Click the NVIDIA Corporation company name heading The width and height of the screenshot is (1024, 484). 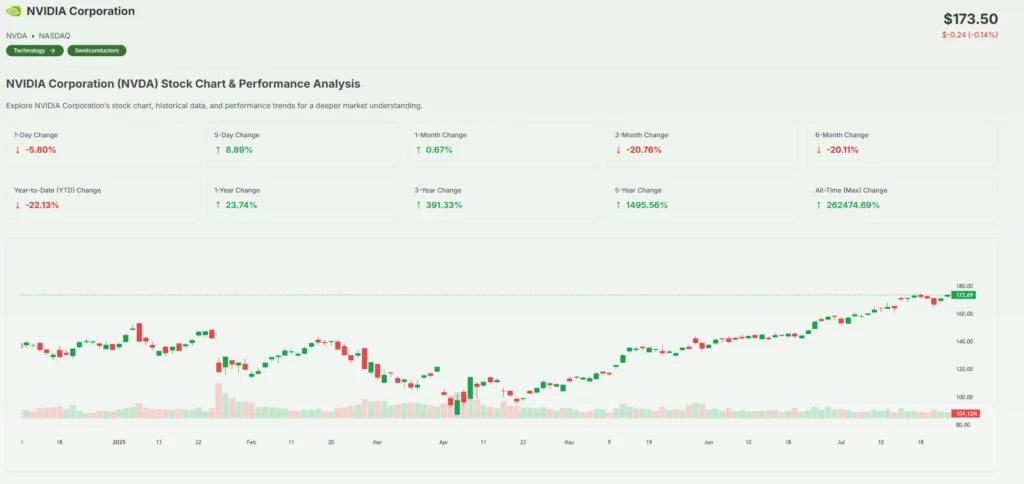pos(81,11)
